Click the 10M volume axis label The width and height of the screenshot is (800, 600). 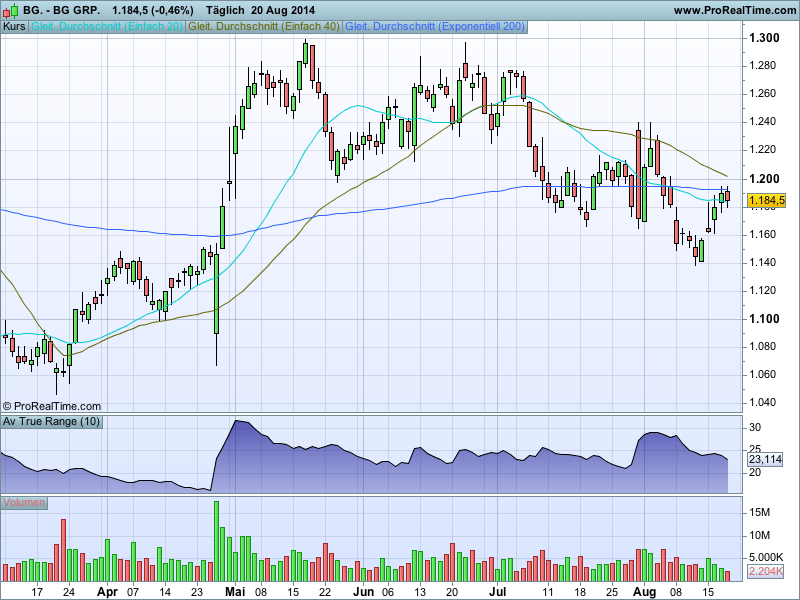pyautogui.click(x=760, y=536)
